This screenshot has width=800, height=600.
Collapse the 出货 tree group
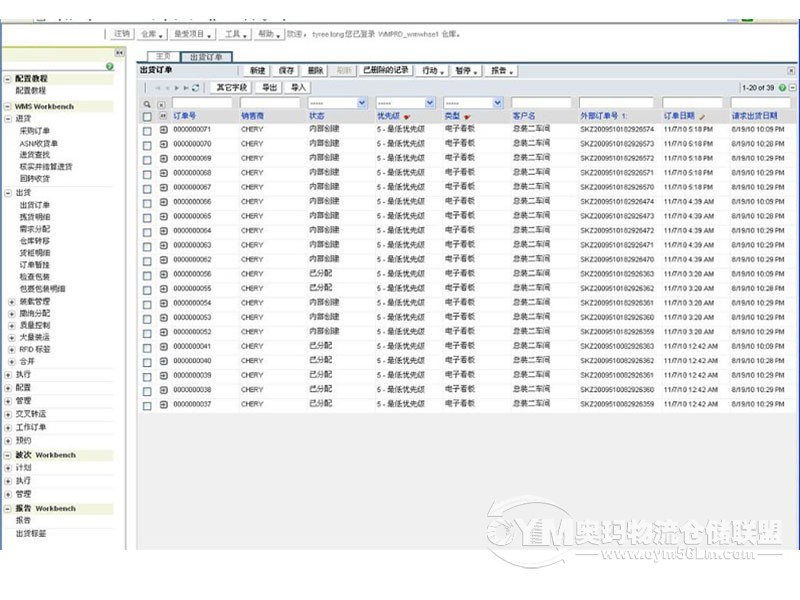(8, 193)
